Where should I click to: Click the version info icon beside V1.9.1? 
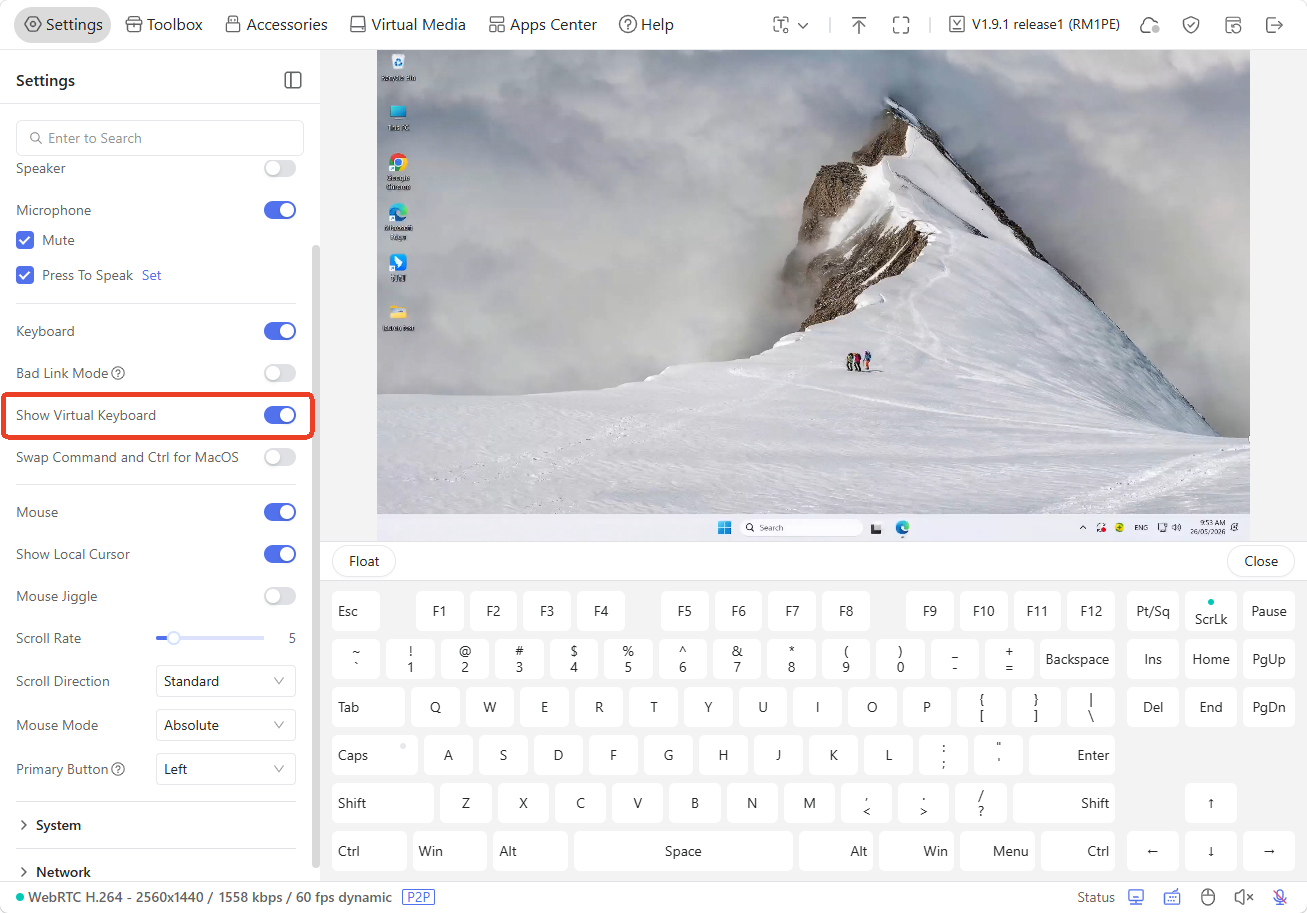point(957,25)
